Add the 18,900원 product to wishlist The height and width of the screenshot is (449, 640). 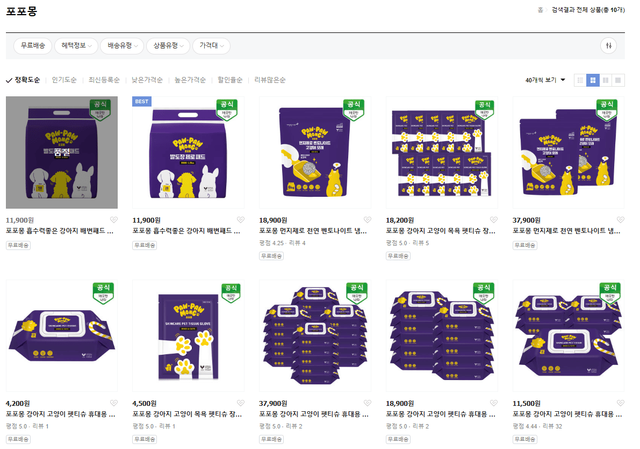[x=367, y=220]
